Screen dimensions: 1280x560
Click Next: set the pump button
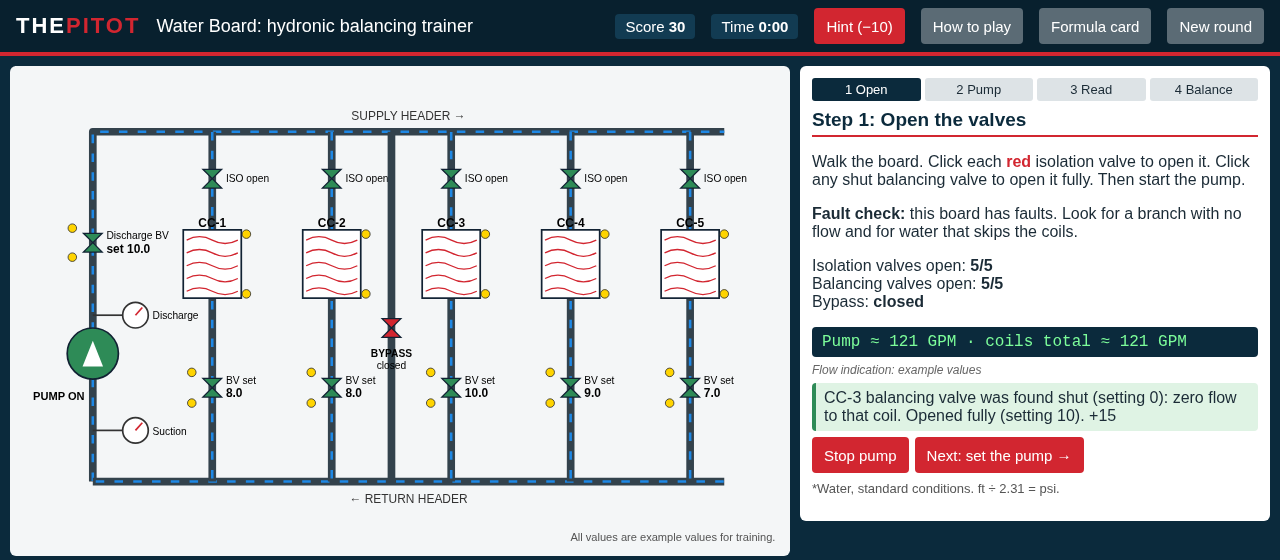point(999,455)
